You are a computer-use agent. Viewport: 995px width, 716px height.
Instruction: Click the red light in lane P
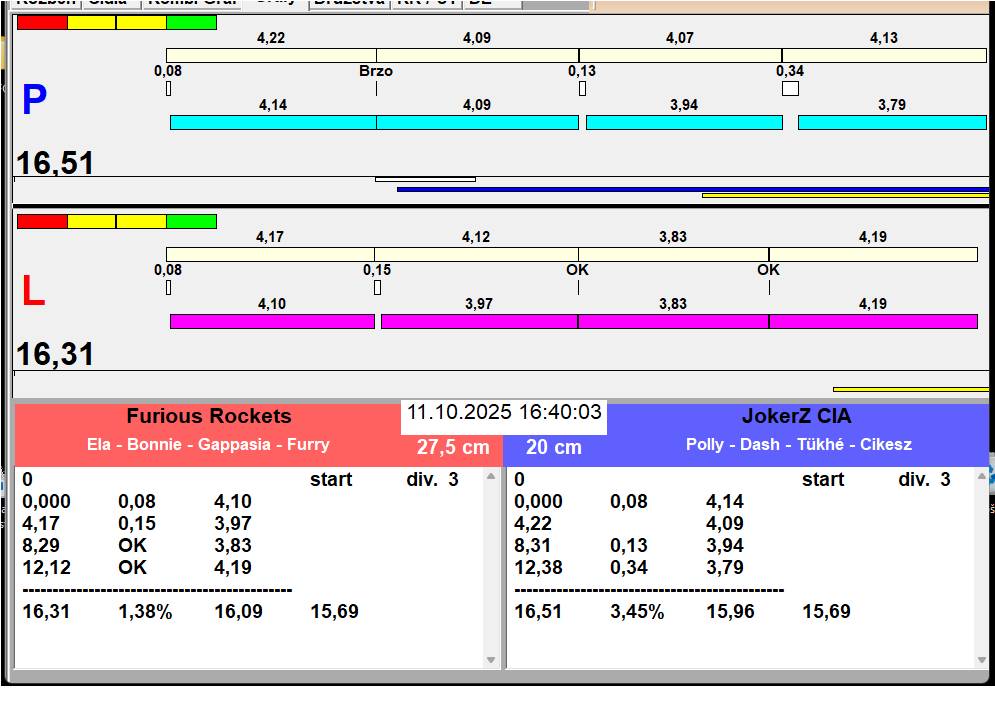click(42, 22)
